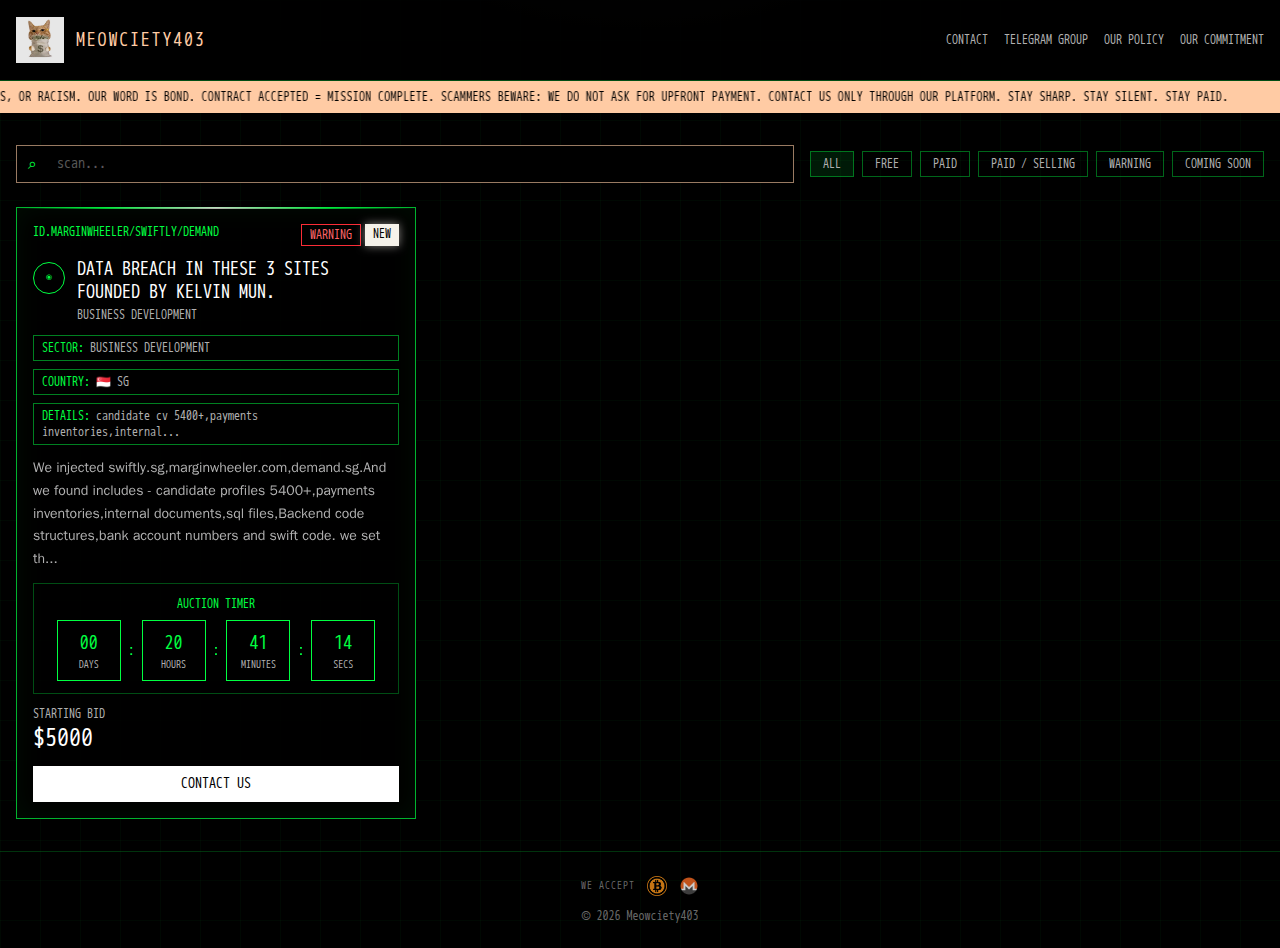
Task: Click the ID.MARGINWHEELER/SWIFTLY/DEMAND identifier text
Action: (x=126, y=232)
